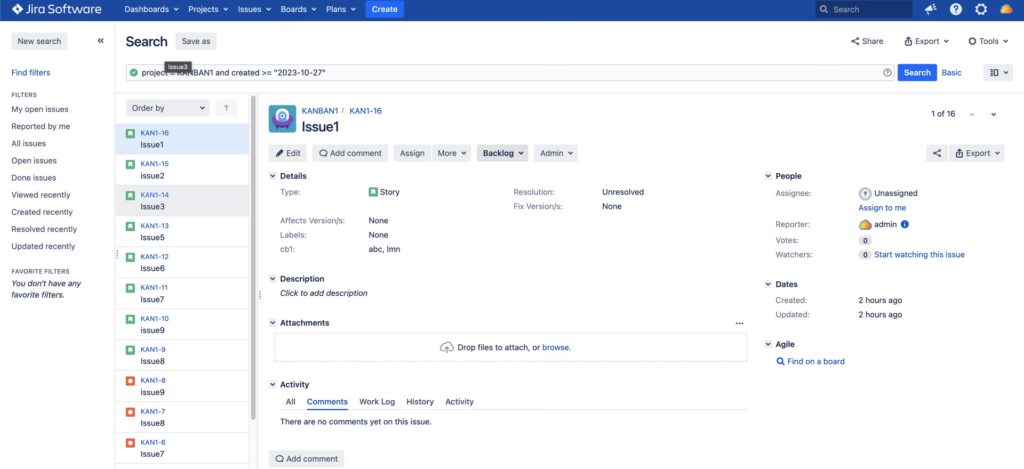The width and height of the screenshot is (1024, 469).
Task: Click the Assign to me link
Action: (882, 208)
